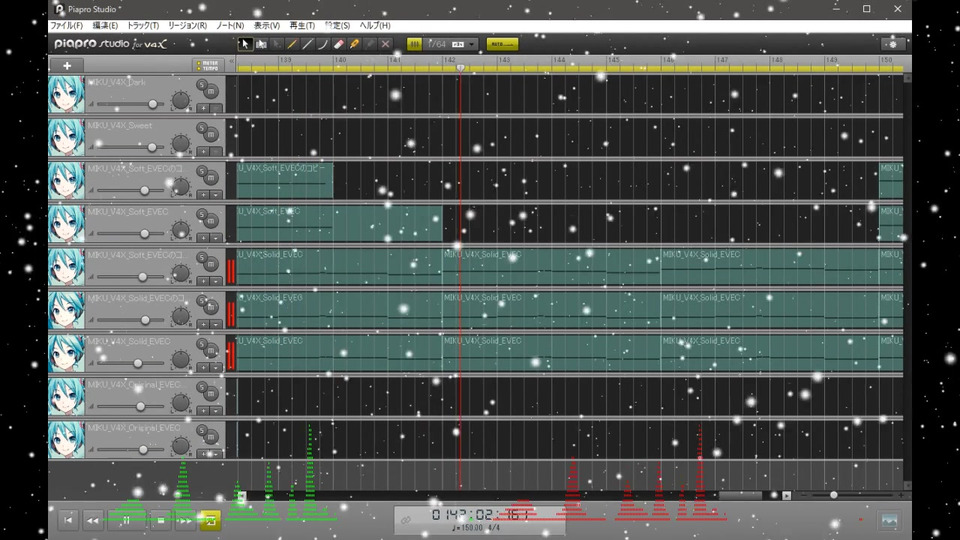Click the timeline zoom slider handle

coord(833,495)
